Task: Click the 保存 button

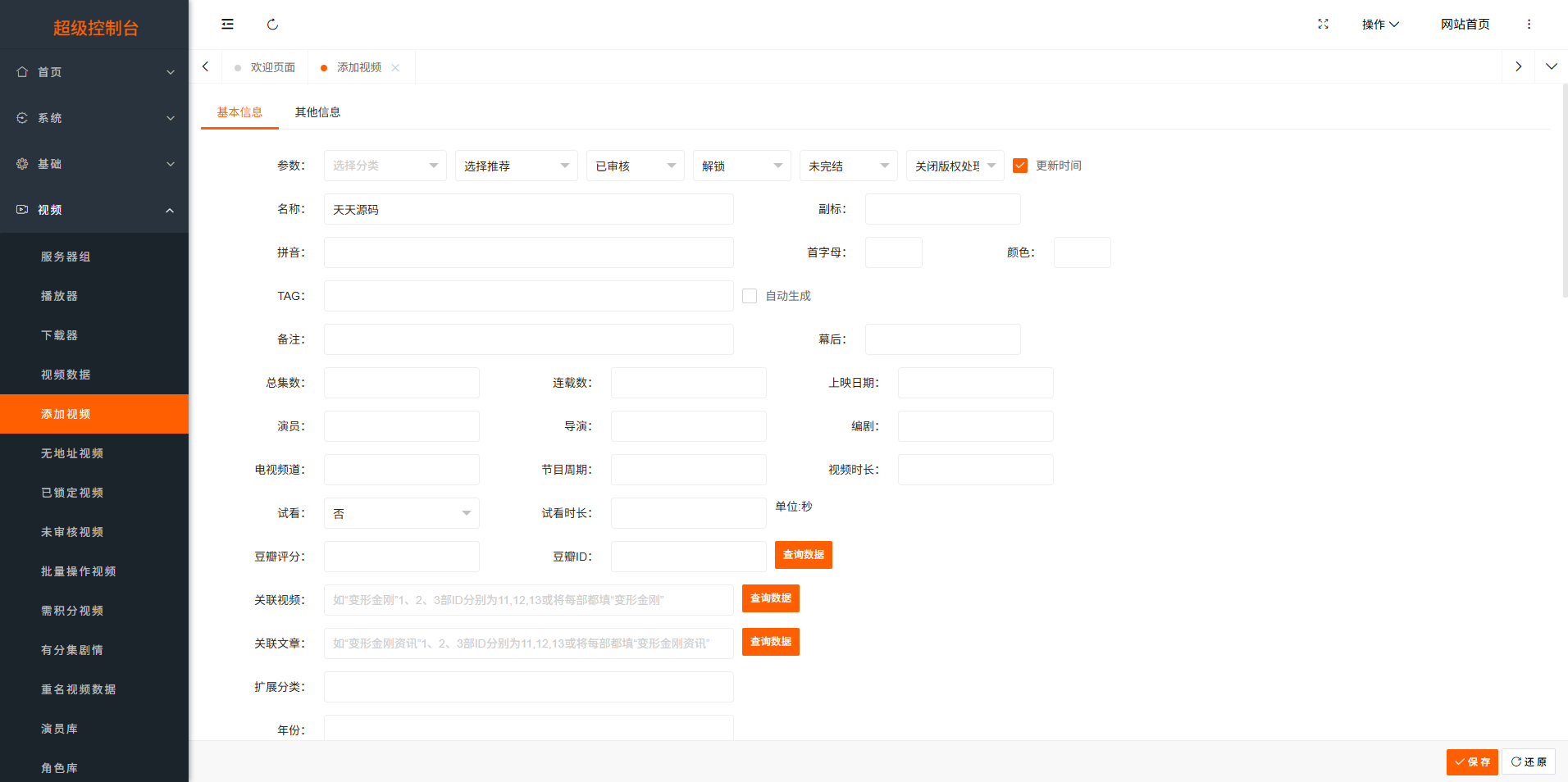Action: tap(1471, 762)
